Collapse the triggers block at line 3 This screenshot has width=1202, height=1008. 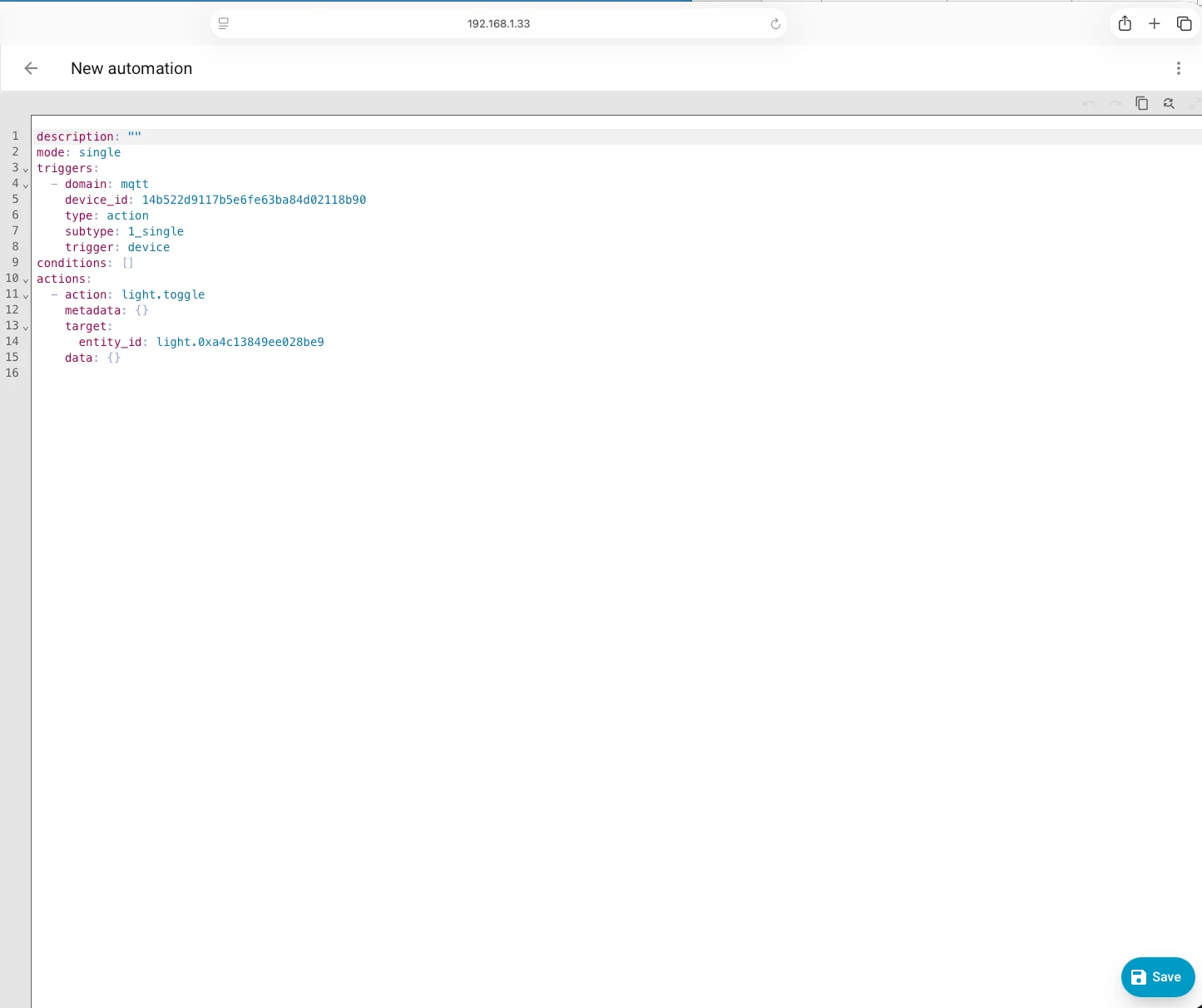coord(26,170)
